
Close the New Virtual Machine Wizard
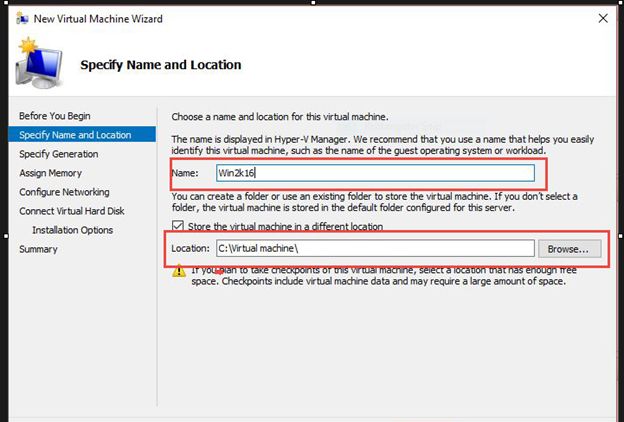click(603, 18)
